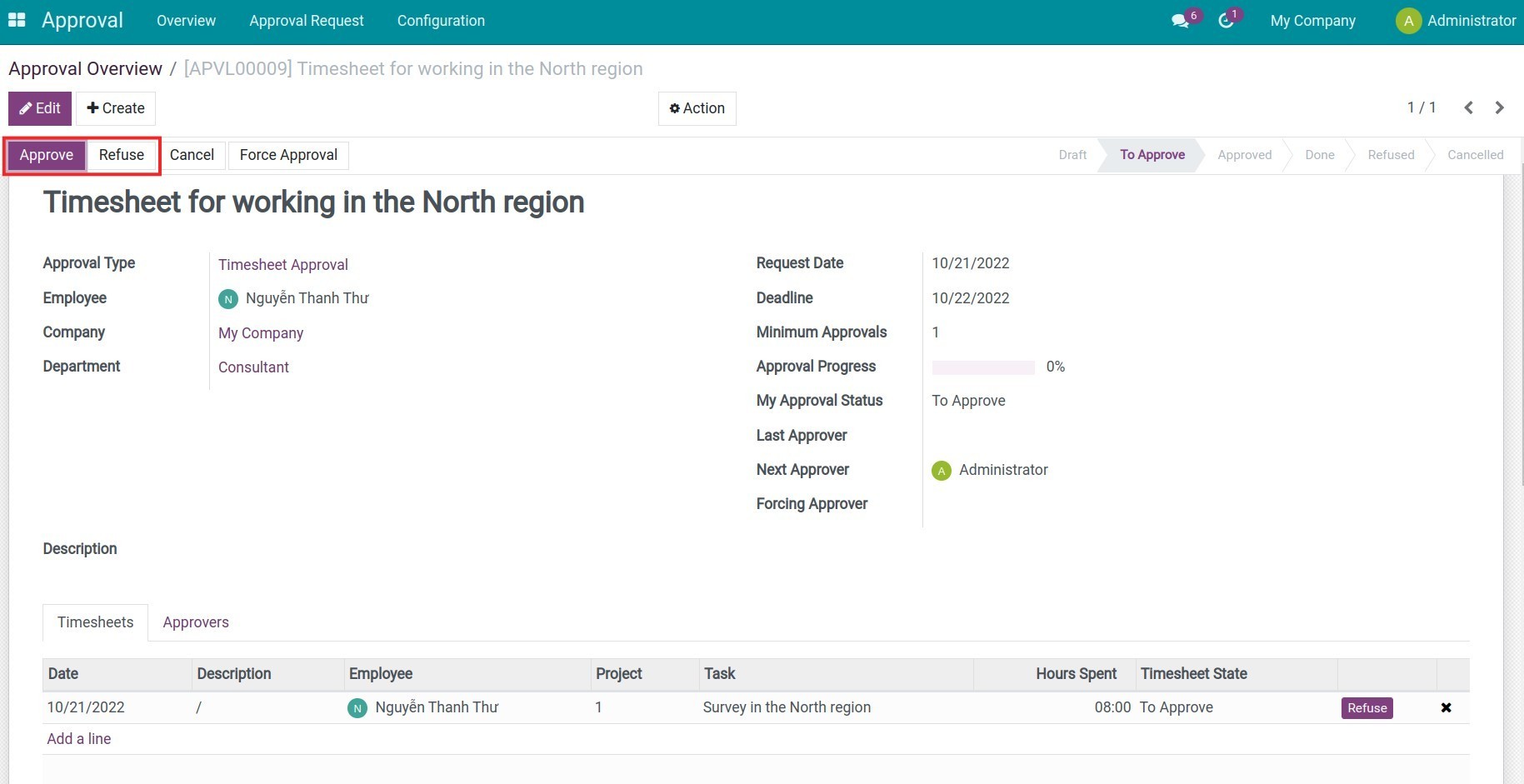Click the Approval Progress bar

coord(983,367)
